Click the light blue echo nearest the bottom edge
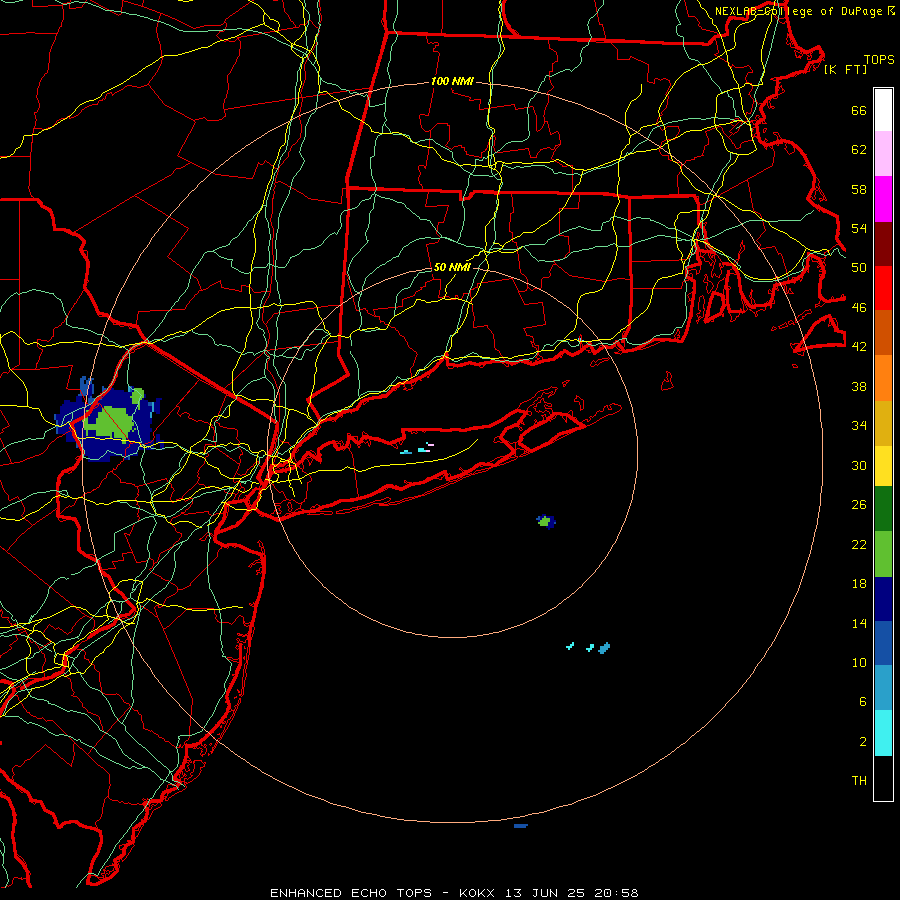Screen dimensions: 900x900 [x=521, y=826]
